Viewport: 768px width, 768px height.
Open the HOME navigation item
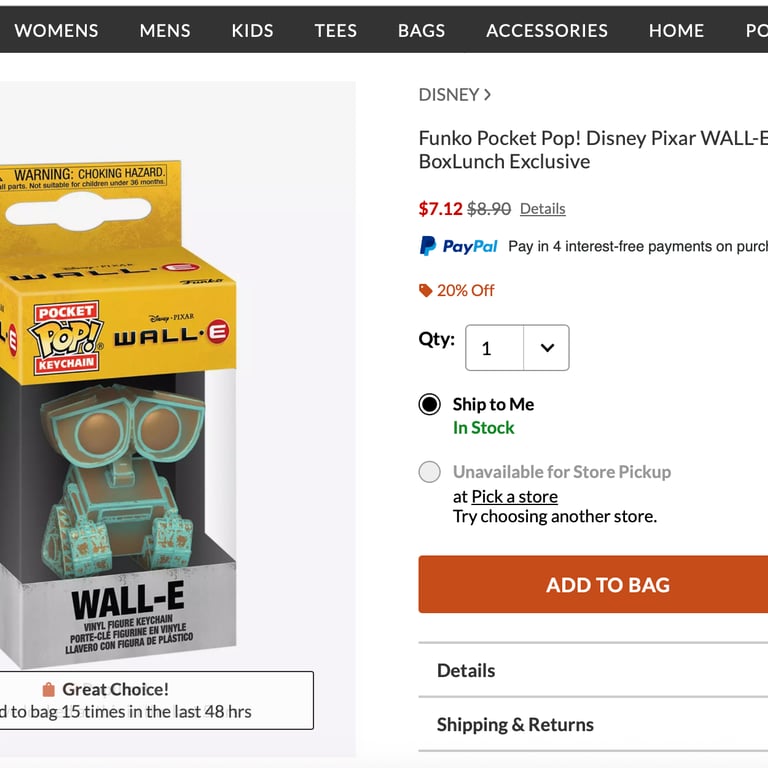[676, 30]
